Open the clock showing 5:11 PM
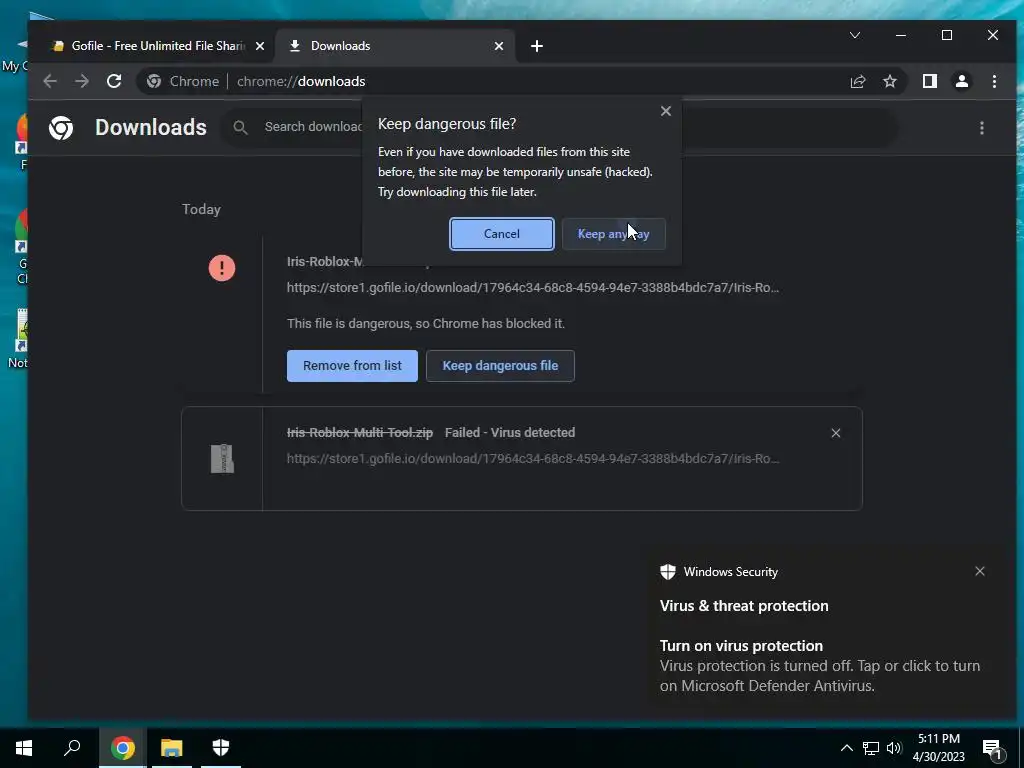Image resolution: width=1024 pixels, height=768 pixels. pos(938,748)
